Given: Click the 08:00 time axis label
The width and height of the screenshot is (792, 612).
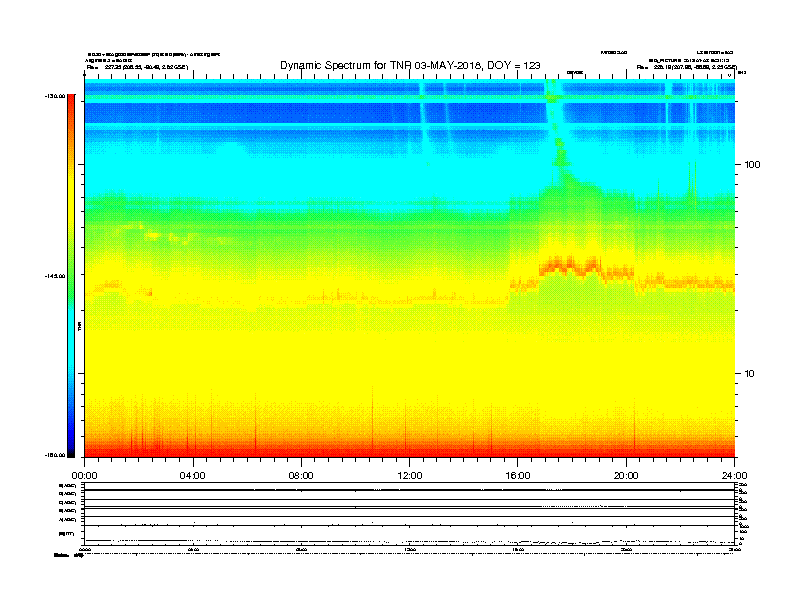Looking at the screenshot, I should (301, 476).
